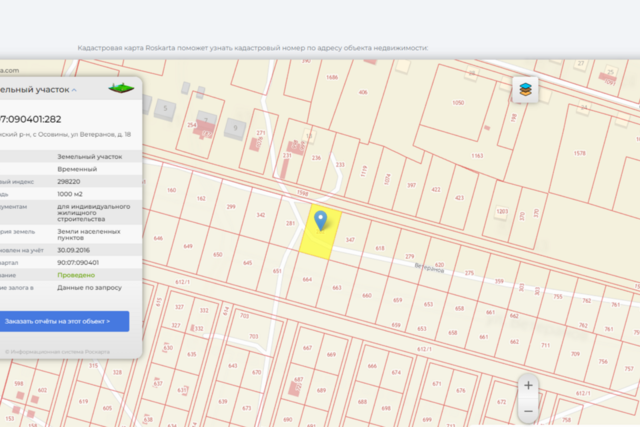Screen dimensions: 640x427
Task: Select parcel 666 on the map
Action: tap(372, 366)
